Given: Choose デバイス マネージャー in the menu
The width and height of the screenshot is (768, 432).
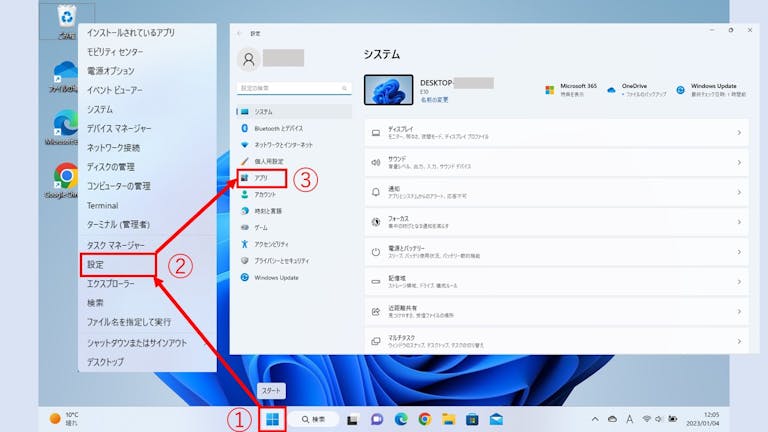Looking at the screenshot, I should 119,128.
